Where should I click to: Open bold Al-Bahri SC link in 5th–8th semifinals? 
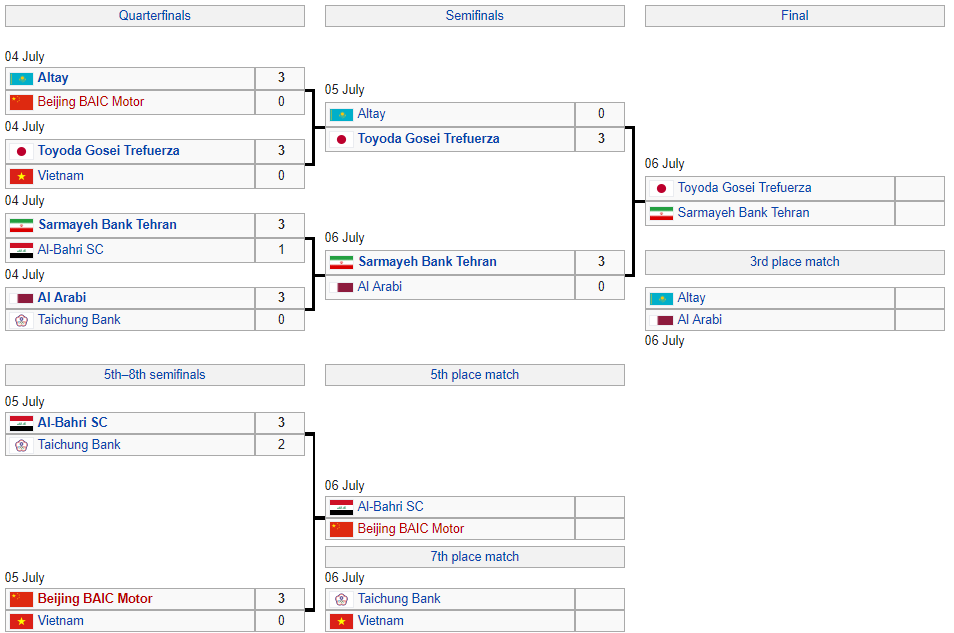pyautogui.click(x=72, y=422)
